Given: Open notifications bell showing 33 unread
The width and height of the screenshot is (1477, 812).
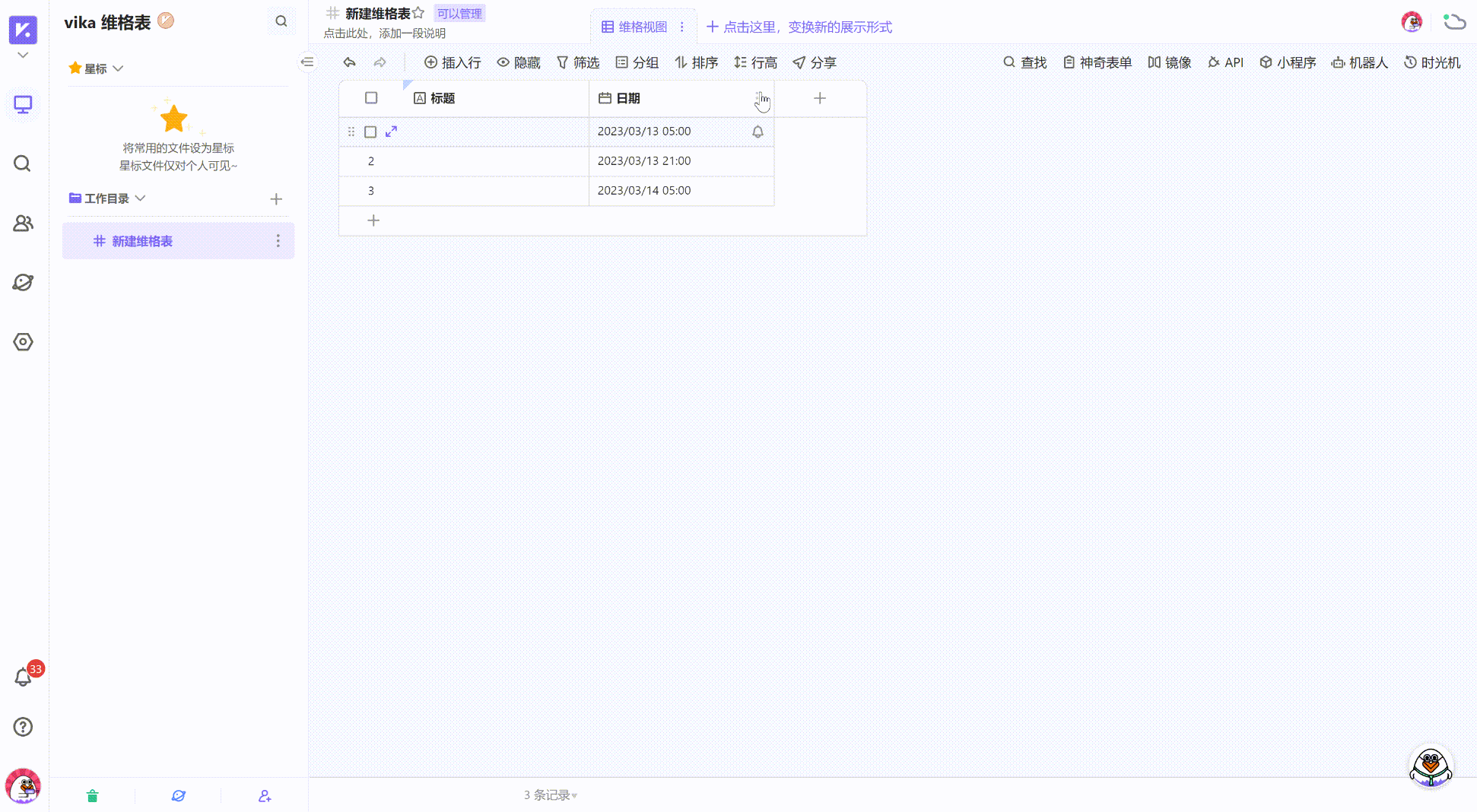Looking at the screenshot, I should [x=23, y=677].
